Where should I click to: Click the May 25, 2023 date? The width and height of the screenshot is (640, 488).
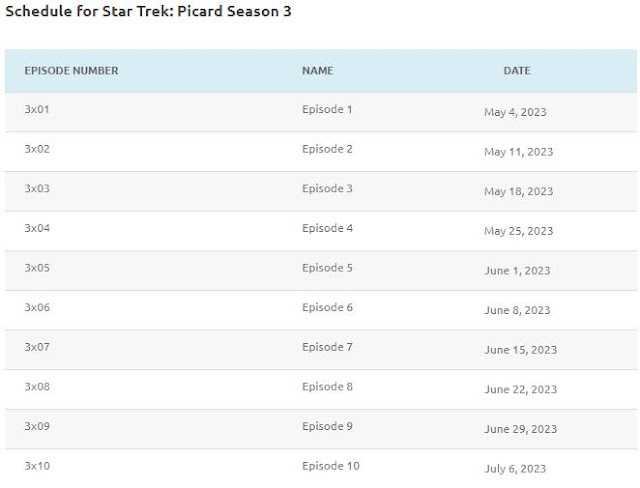[x=518, y=231]
